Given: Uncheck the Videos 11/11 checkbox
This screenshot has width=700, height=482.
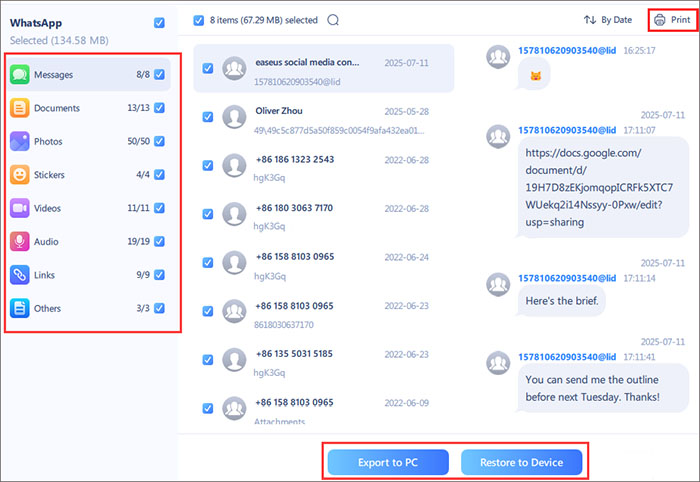Looking at the screenshot, I should click(159, 208).
